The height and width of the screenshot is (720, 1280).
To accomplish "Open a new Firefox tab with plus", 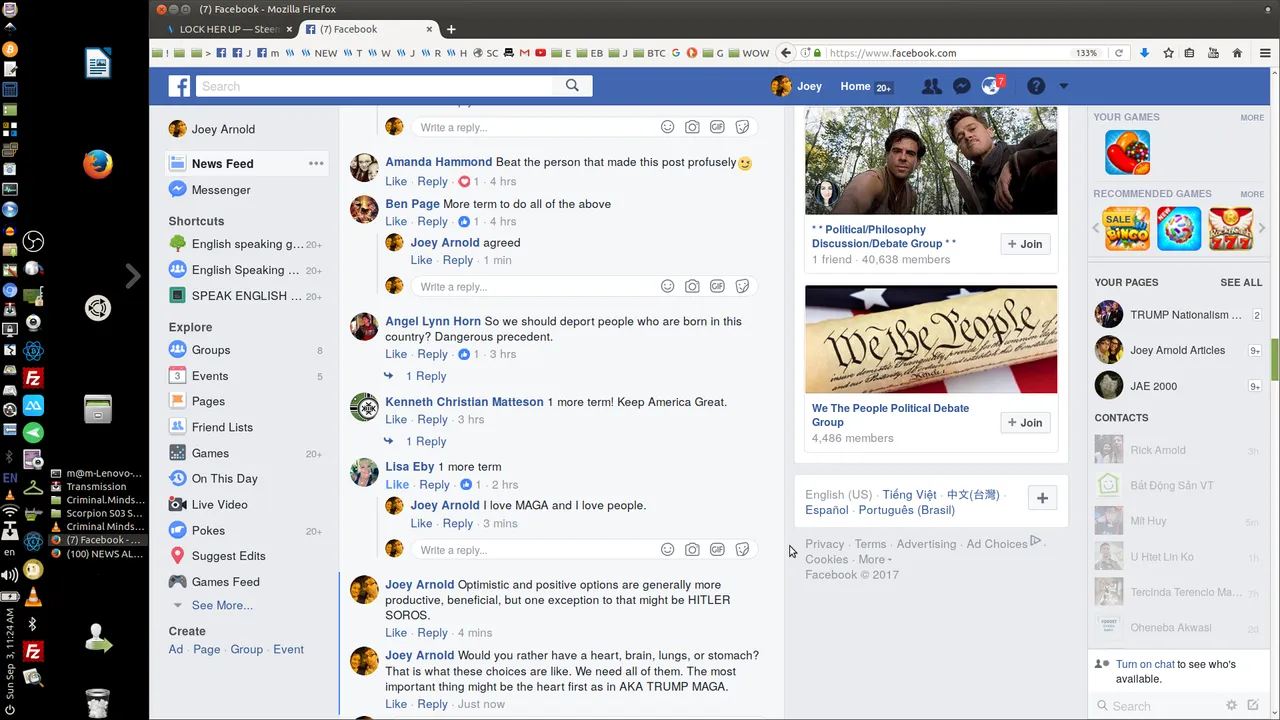I will [451, 29].
